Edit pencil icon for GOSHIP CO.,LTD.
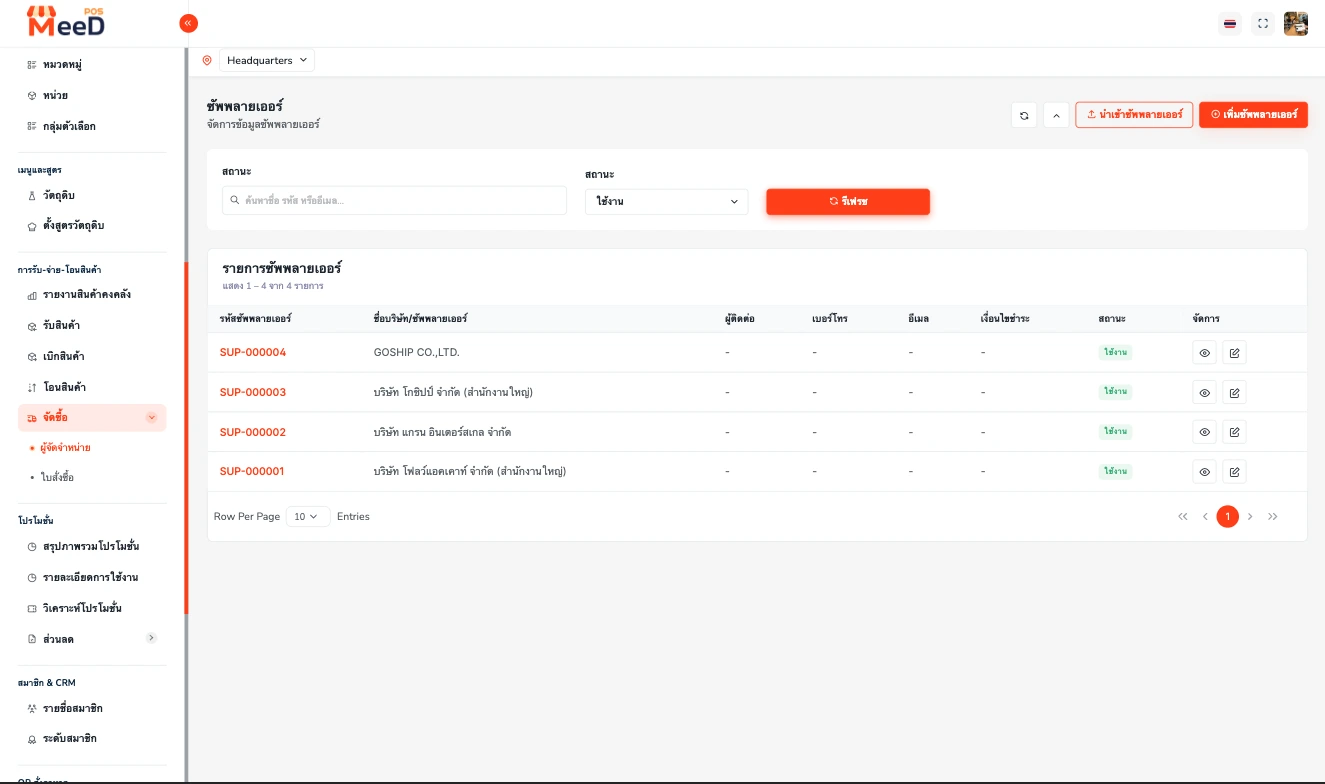 coord(1234,353)
